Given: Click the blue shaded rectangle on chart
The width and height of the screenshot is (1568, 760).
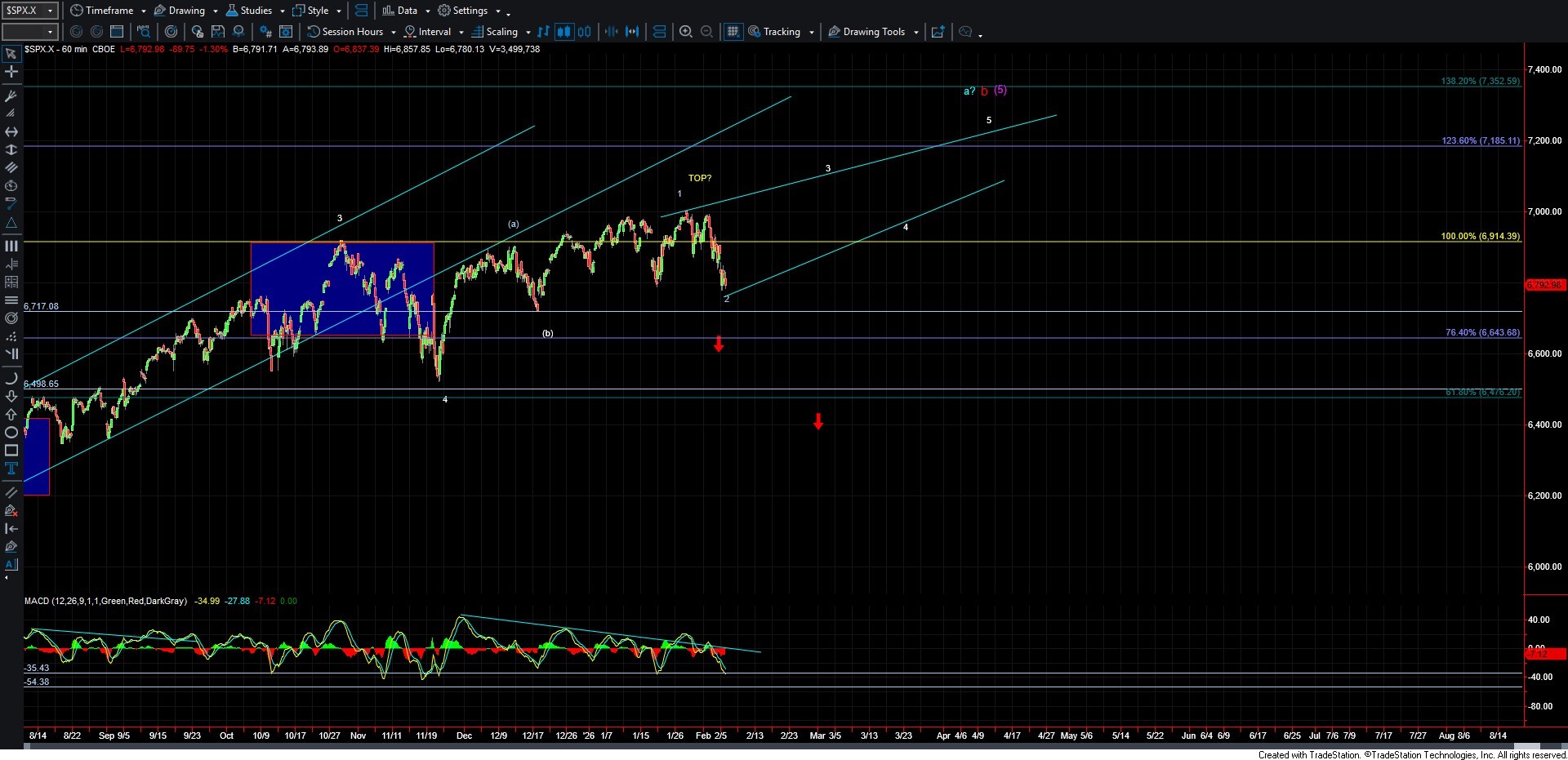Looking at the screenshot, I should click(341, 289).
